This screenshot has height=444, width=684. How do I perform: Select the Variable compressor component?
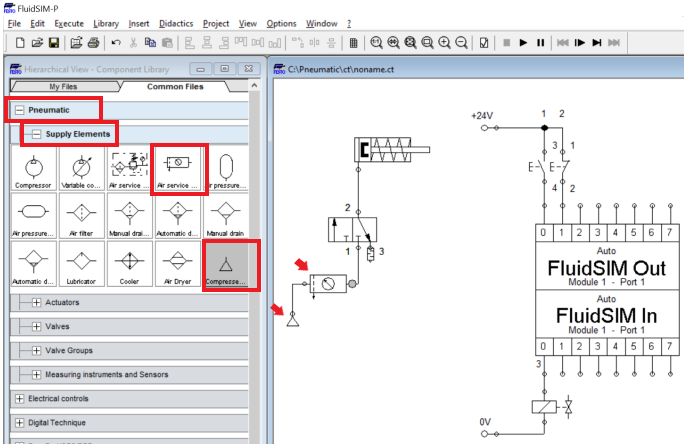coord(82,169)
